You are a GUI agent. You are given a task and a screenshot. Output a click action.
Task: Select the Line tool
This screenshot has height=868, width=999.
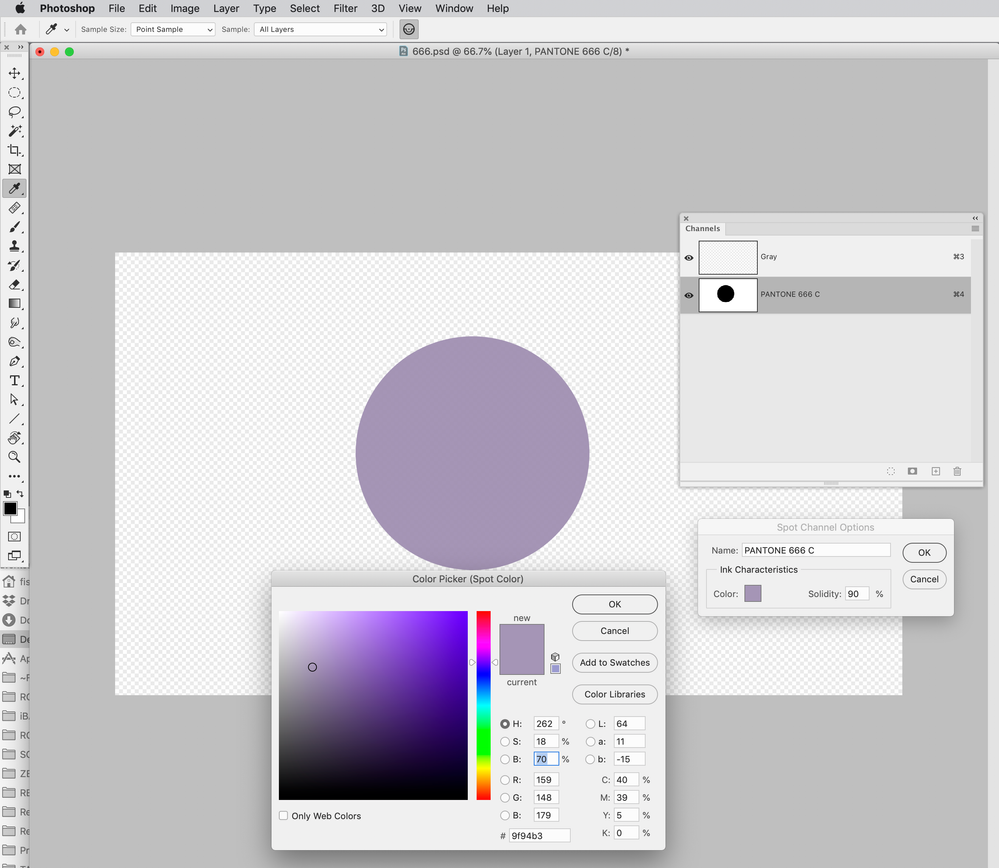tap(14, 419)
